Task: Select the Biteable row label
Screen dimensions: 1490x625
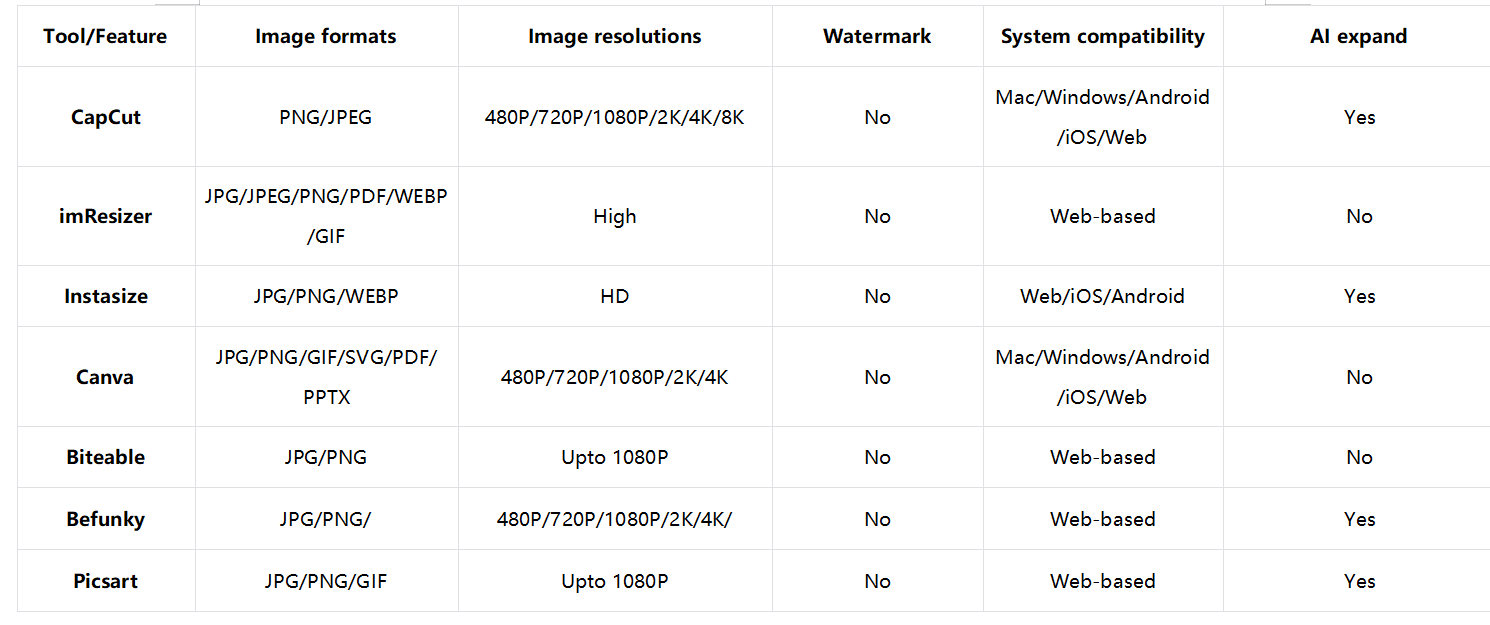Action: (106, 457)
